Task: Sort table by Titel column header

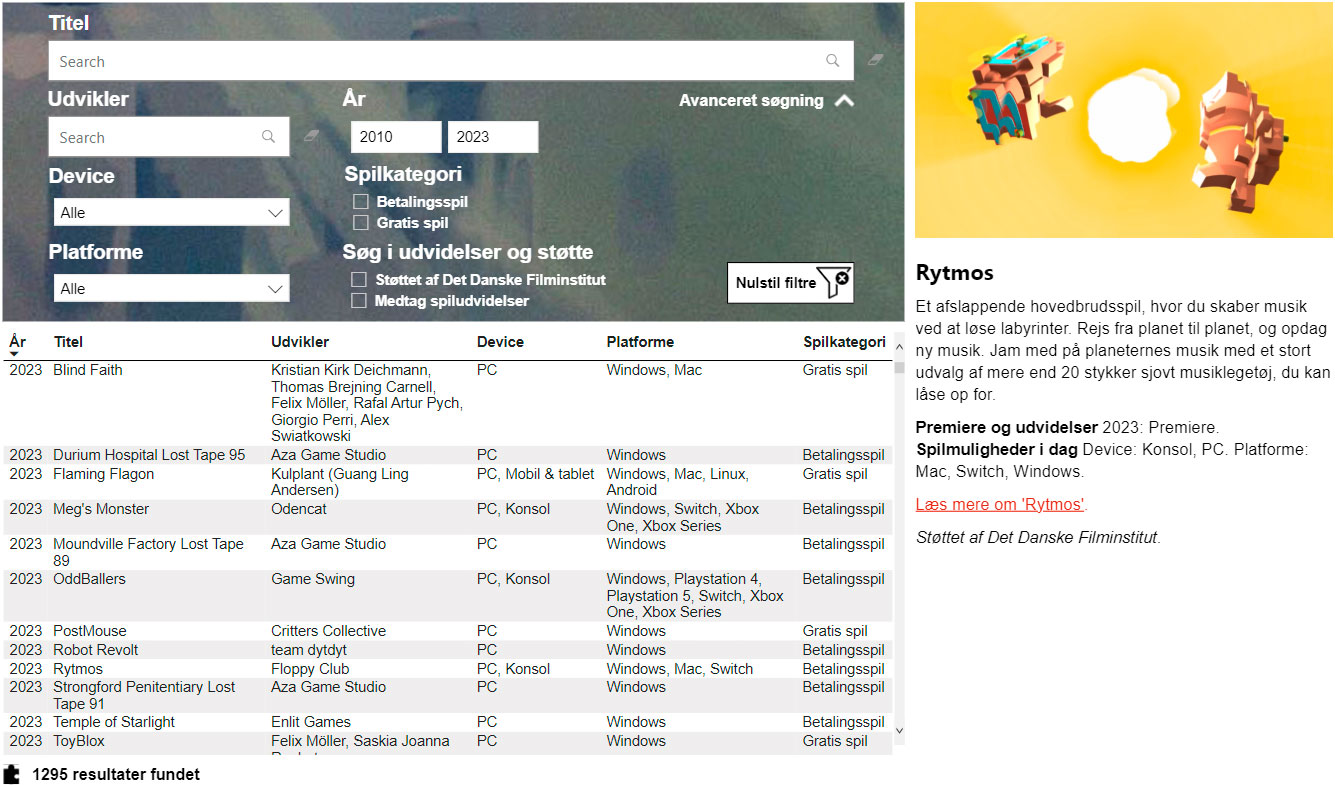Action: coord(68,342)
